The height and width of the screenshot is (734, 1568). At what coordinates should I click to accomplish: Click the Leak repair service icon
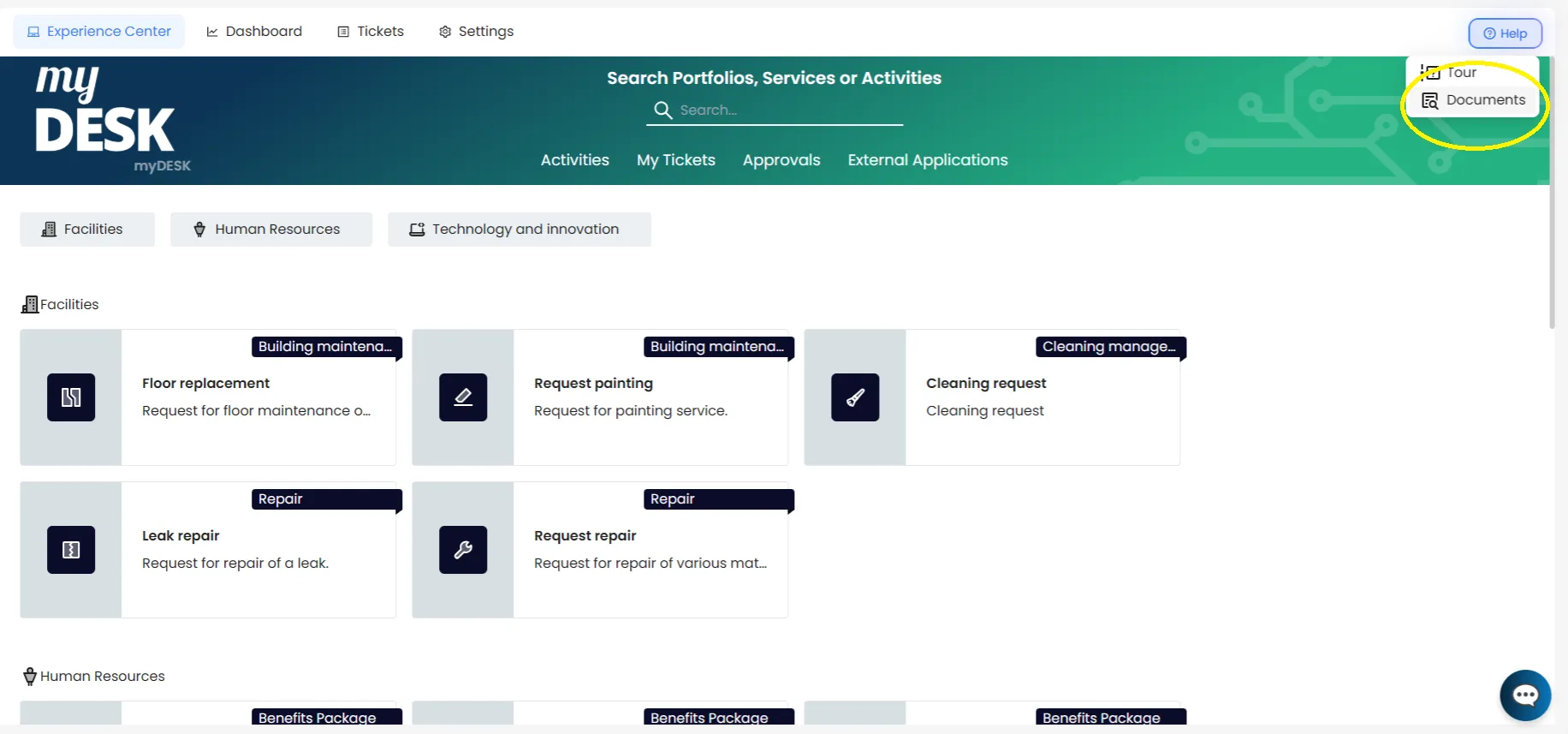pyautogui.click(x=71, y=550)
